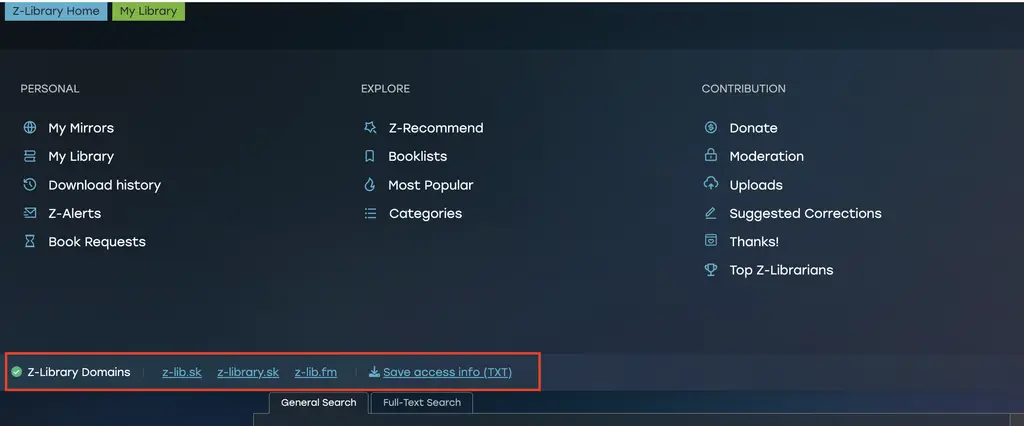Click the bookmark icon beside Booklists
The height and width of the screenshot is (426, 1024).
click(370, 156)
